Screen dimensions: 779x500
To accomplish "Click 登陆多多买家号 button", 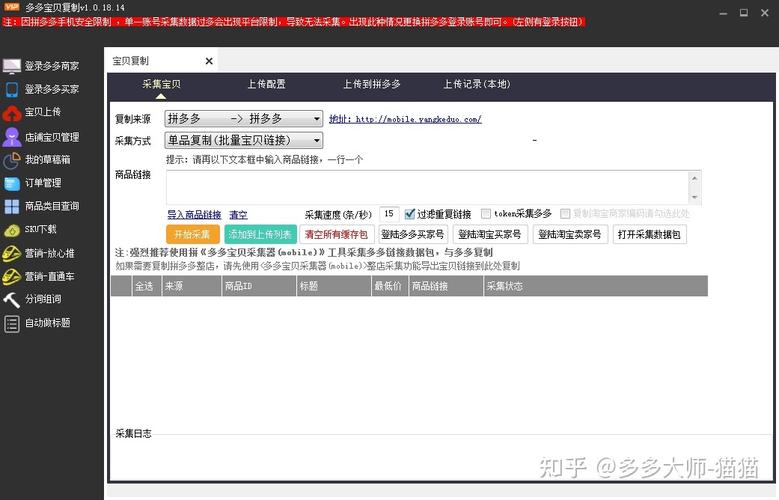I will tap(412, 235).
